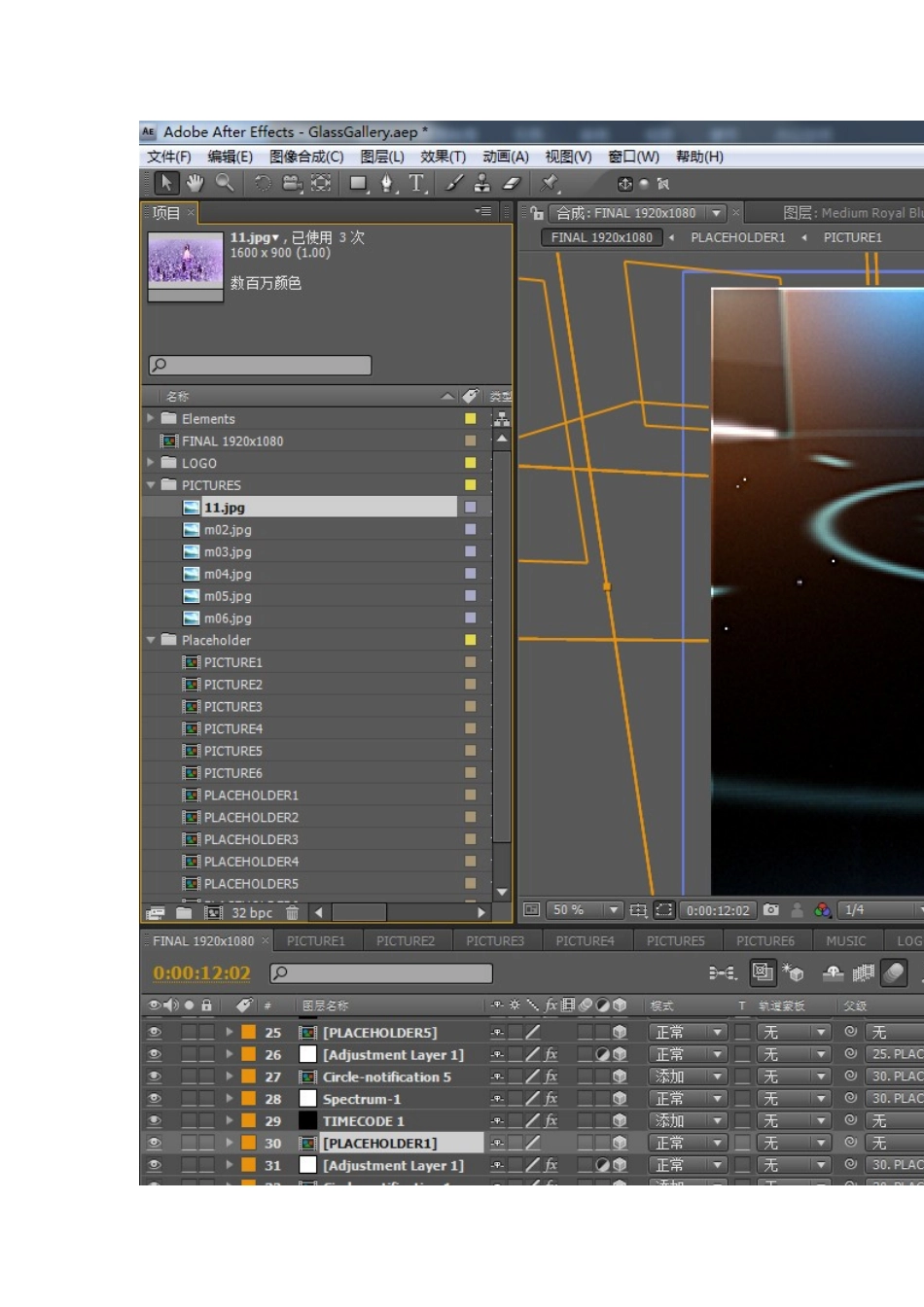Select the Zoom magnifier tool
924x1307 pixels.
point(225,183)
